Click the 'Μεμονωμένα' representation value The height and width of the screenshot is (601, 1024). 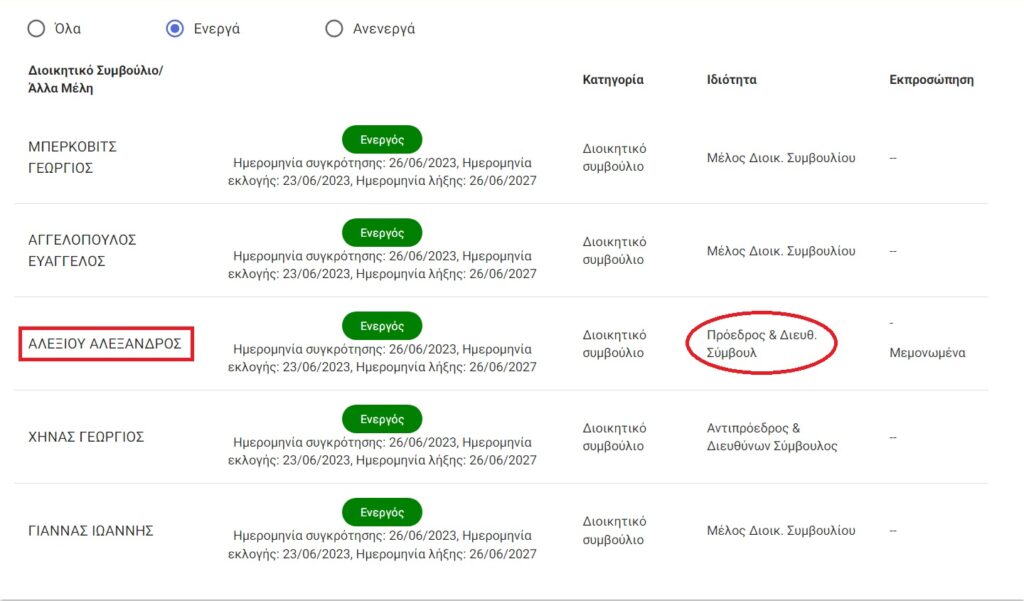click(927, 353)
